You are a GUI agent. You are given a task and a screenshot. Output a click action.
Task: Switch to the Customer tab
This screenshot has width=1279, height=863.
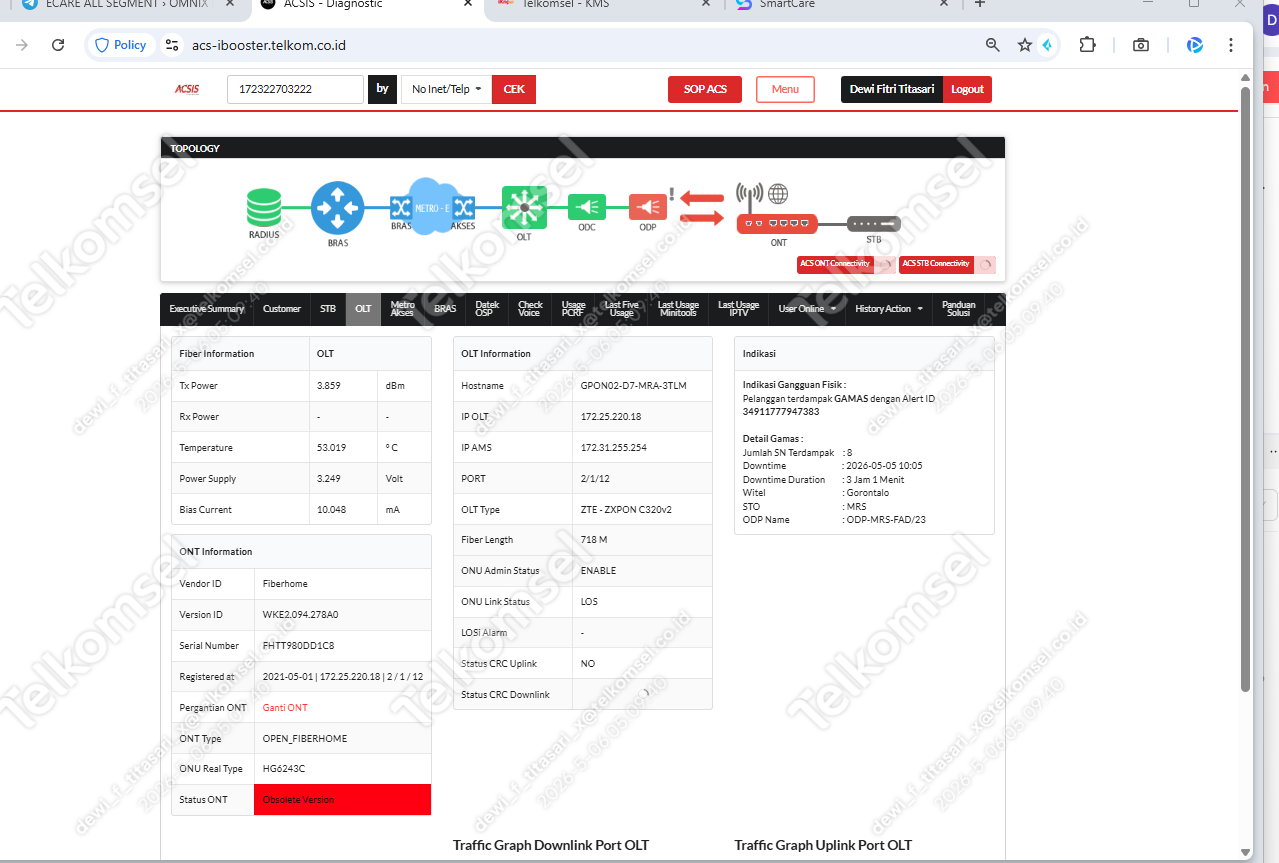click(x=282, y=309)
